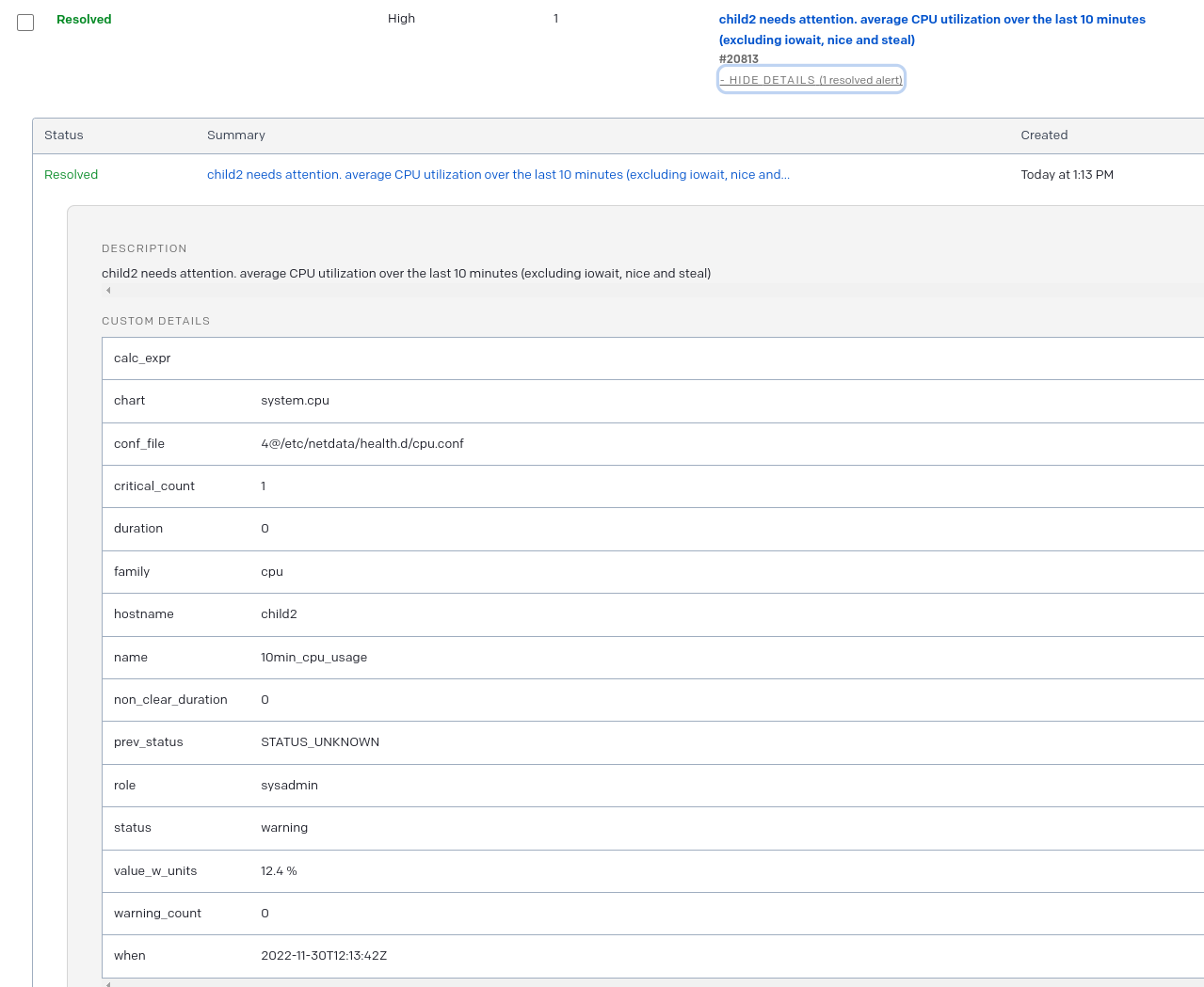Screen dimensions: 1204x987
Task: Select the cpu.conf configuration file path
Action: coord(362,443)
